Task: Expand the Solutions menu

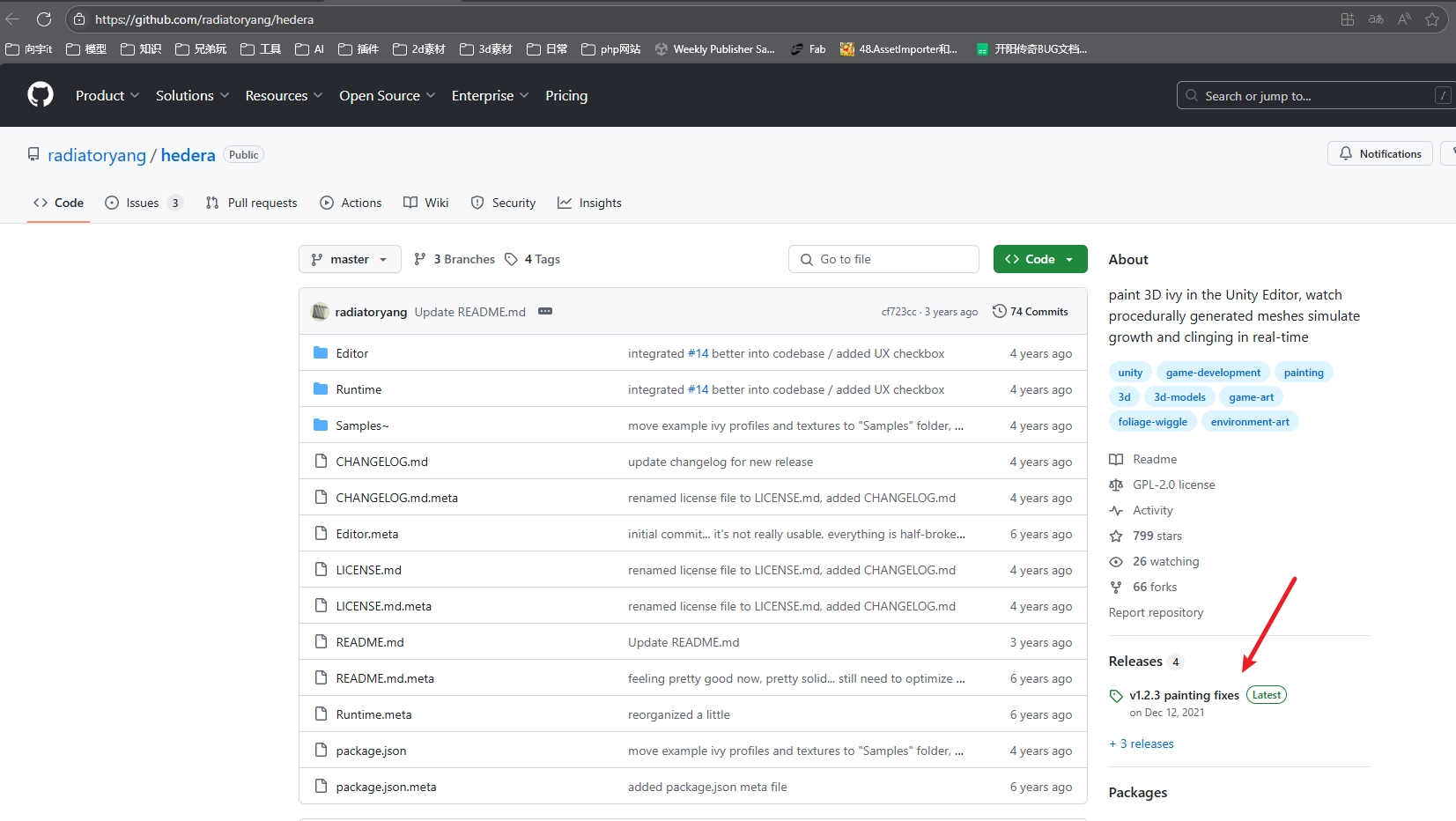Action: pyautogui.click(x=192, y=95)
